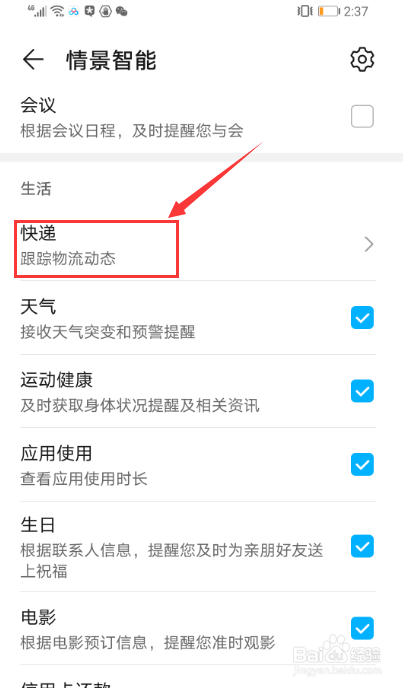Uncheck the 天气 checkbox

362,318
